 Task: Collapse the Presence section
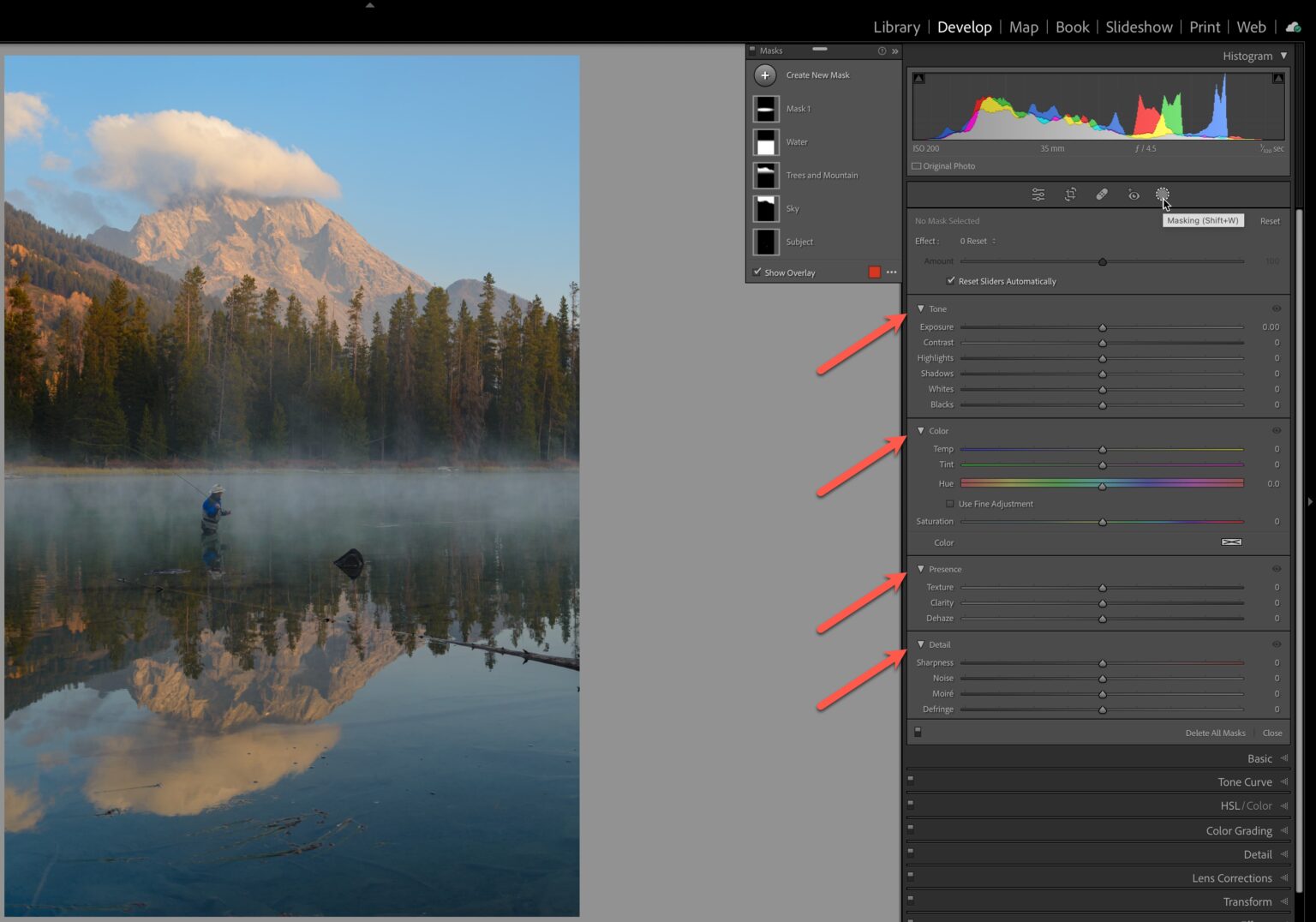point(921,569)
